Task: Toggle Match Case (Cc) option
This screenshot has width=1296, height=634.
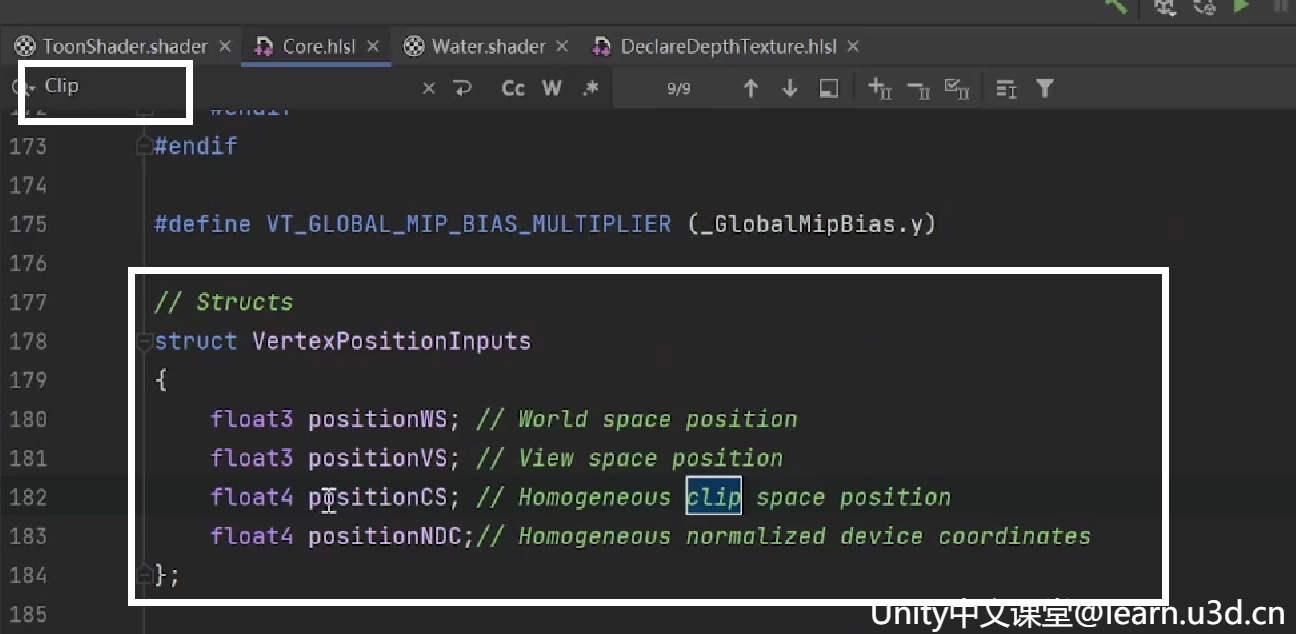Action: [513, 88]
